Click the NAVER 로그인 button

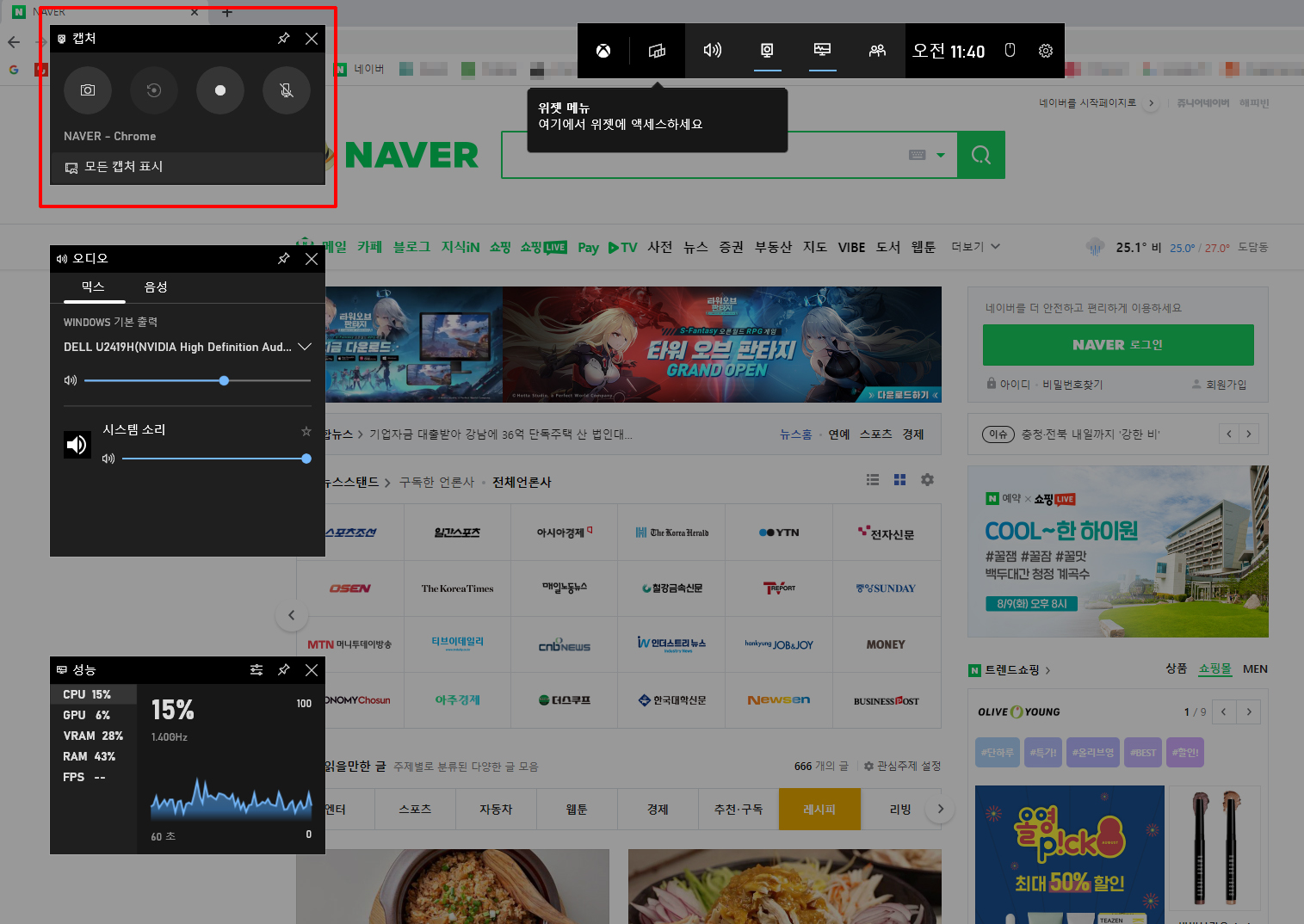1118,345
